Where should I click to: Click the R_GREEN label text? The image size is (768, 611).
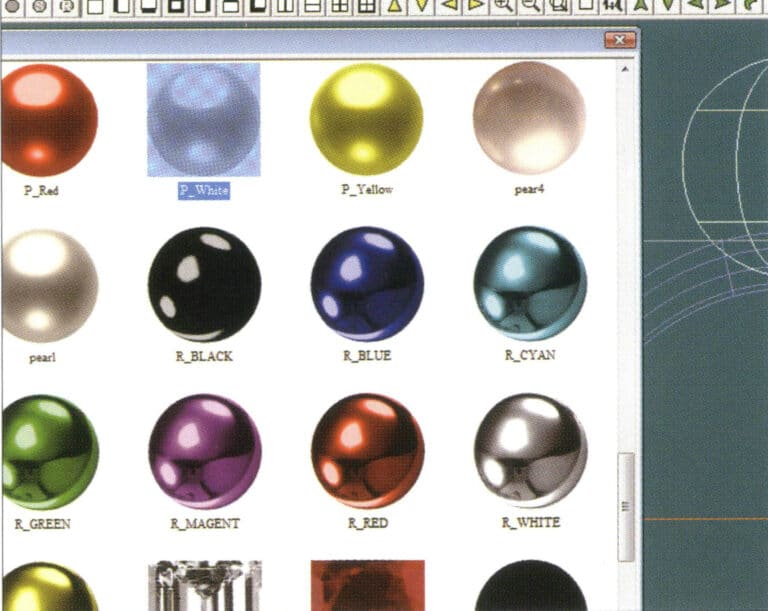[x=43, y=524]
